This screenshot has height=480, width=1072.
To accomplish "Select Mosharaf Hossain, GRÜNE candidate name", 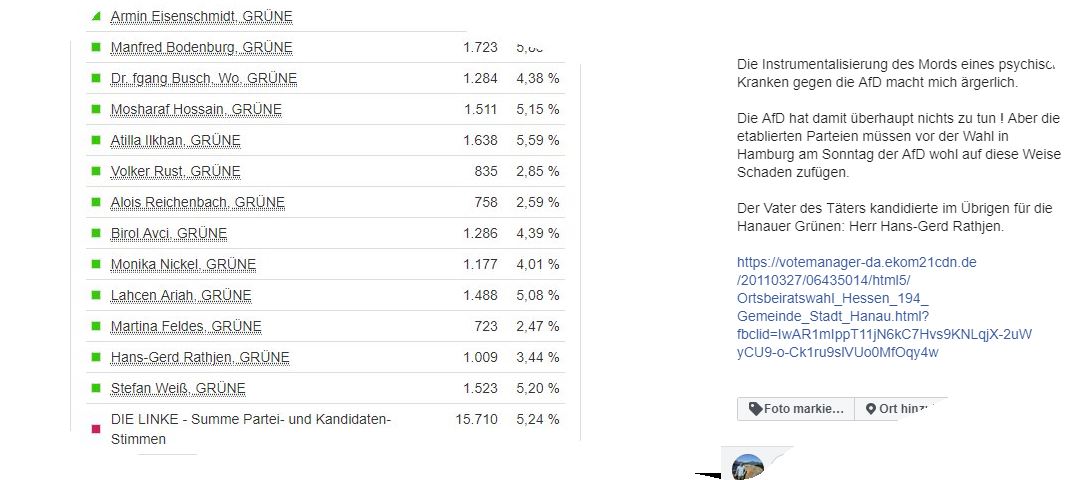I will 196,109.
